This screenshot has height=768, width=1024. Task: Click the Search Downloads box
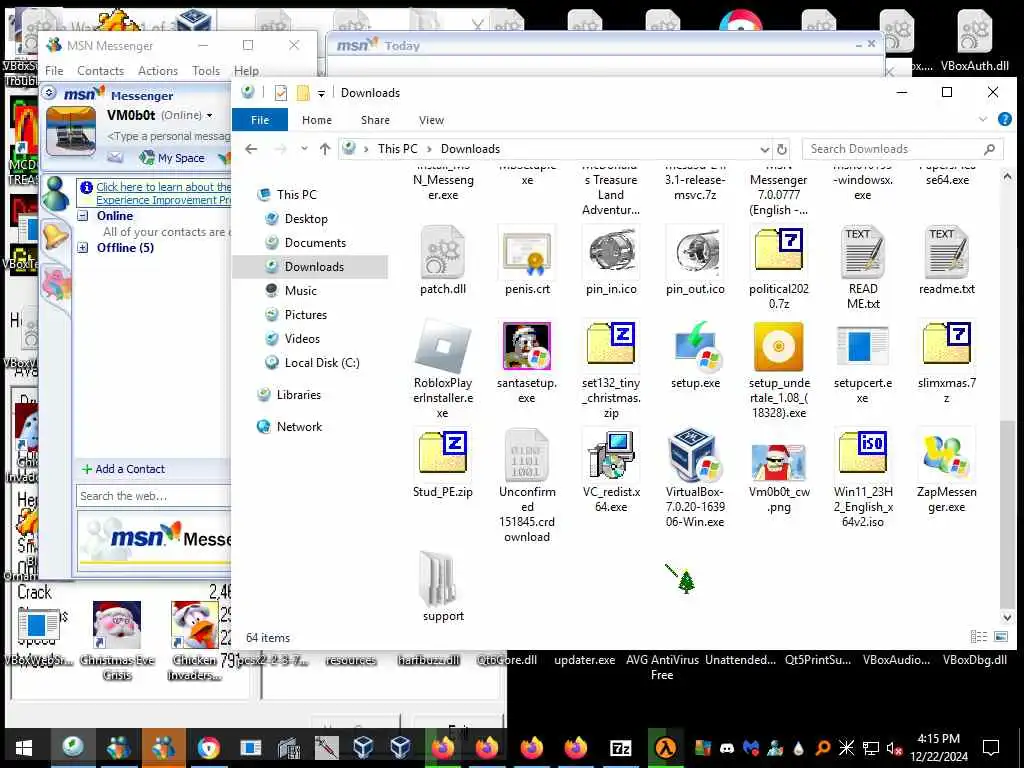coord(902,149)
